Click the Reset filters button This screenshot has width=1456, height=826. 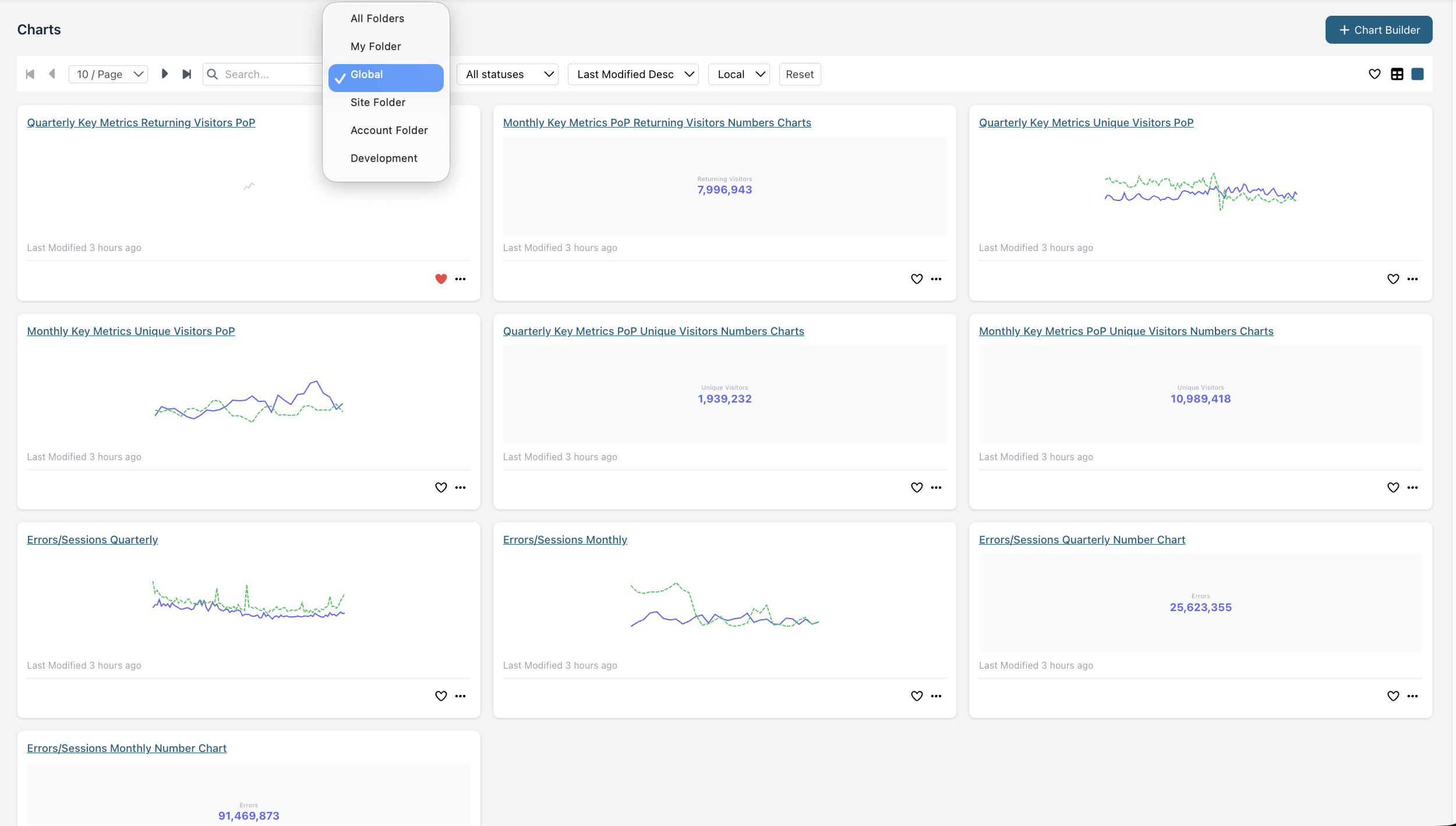pos(800,74)
